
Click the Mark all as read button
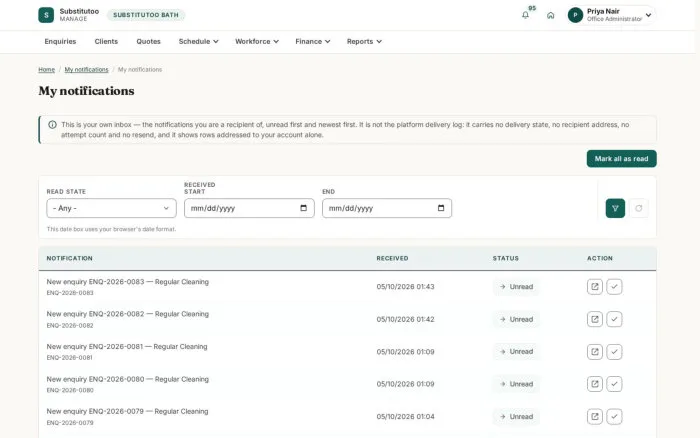(621, 159)
